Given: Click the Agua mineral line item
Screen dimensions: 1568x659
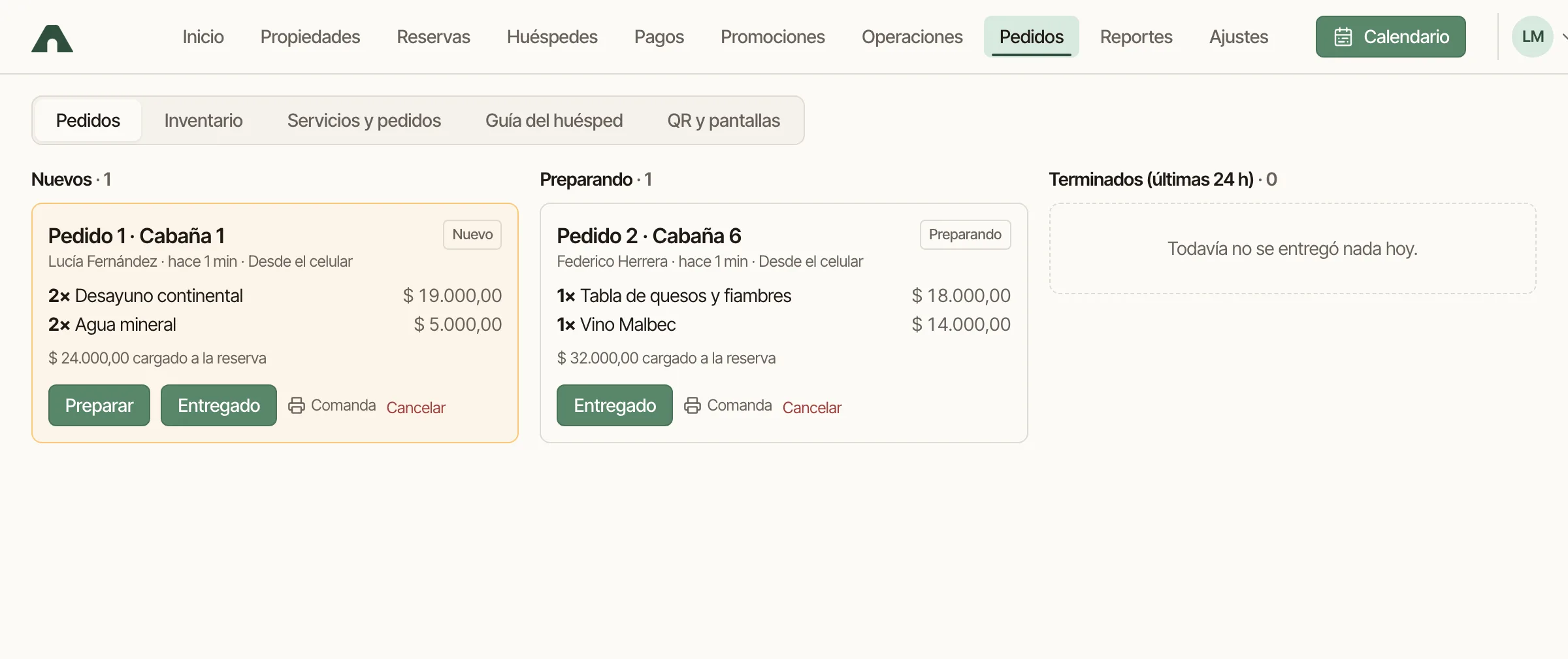Looking at the screenshot, I should 275,324.
